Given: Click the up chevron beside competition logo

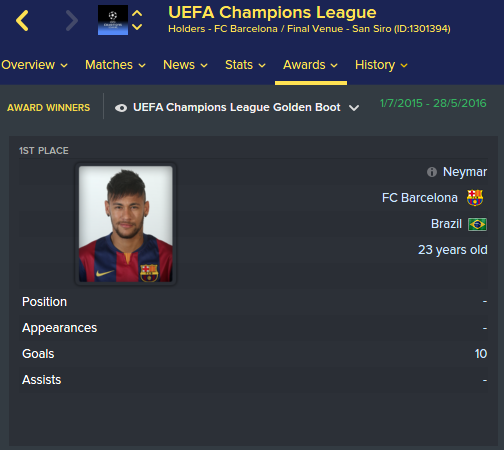Looking at the screenshot, I should pyautogui.click(x=137, y=13).
